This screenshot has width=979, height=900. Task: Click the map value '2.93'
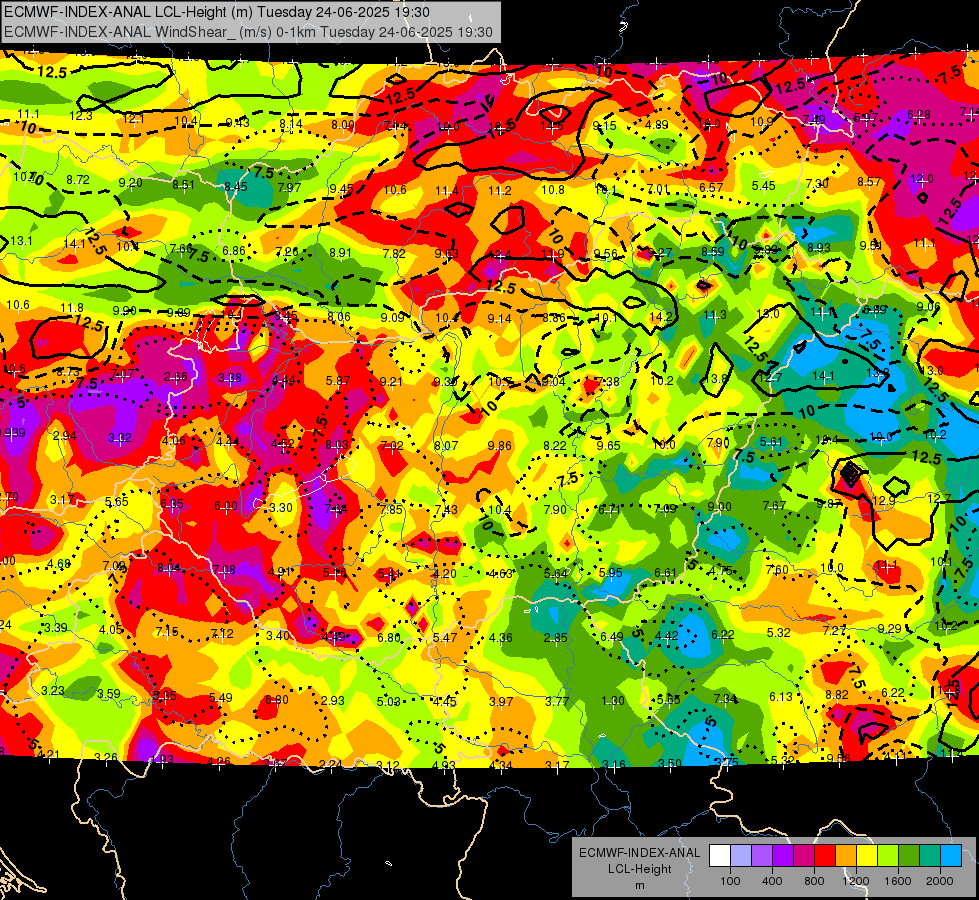pyautogui.click(x=333, y=701)
